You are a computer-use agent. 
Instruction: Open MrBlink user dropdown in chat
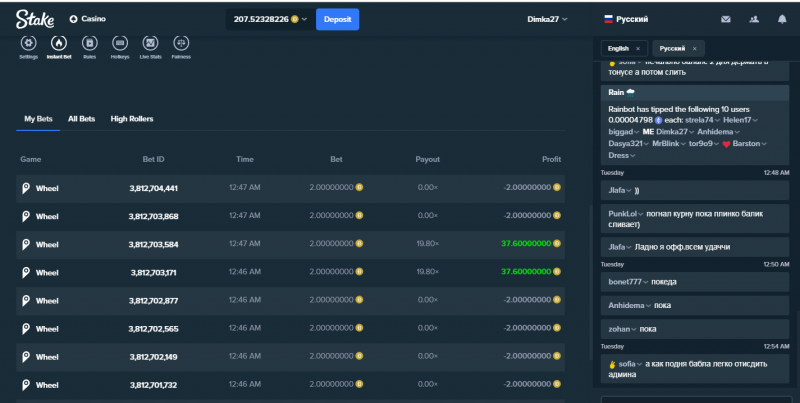pos(669,143)
